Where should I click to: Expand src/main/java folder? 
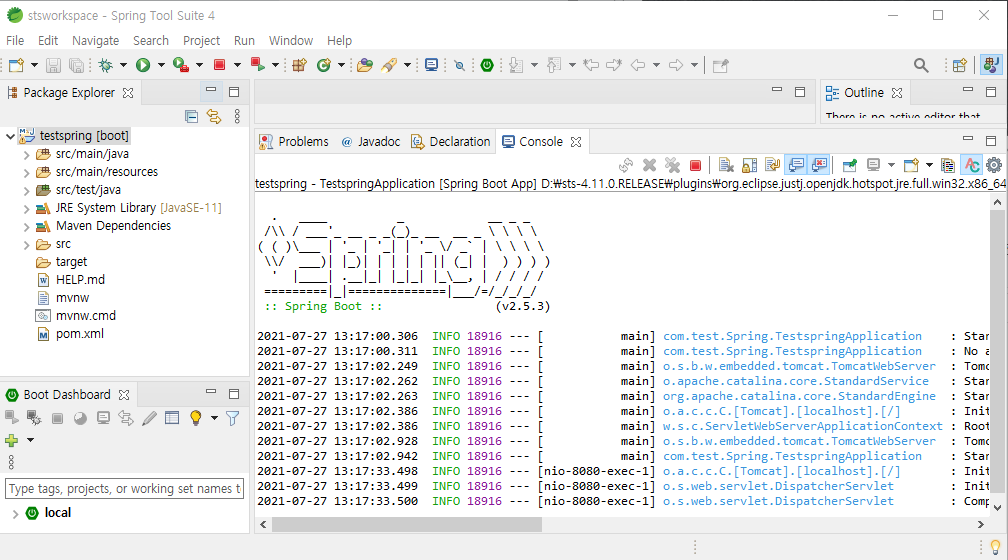tap(26, 154)
